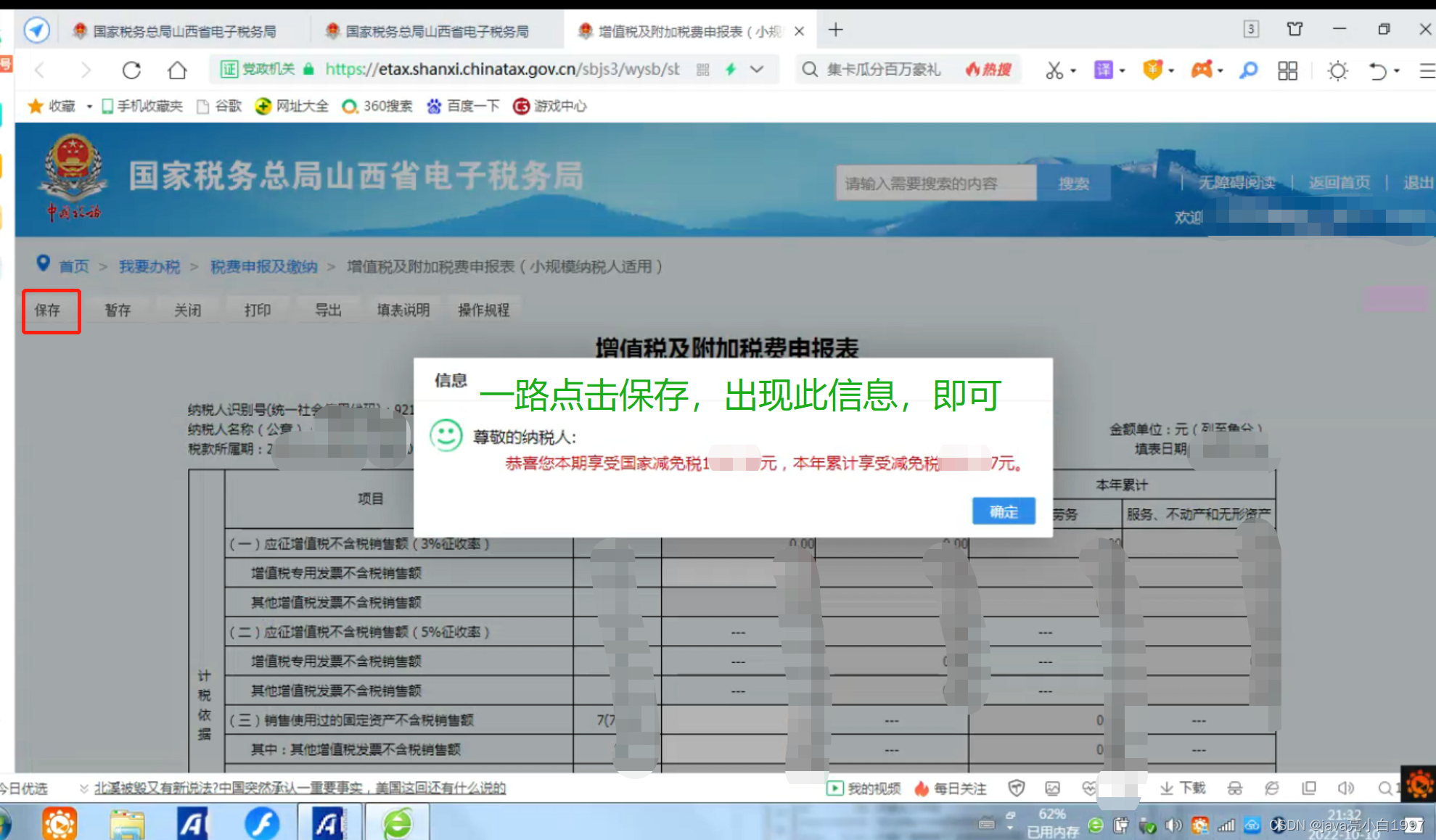Go to browser home page icon
The image size is (1436, 840).
click(177, 70)
